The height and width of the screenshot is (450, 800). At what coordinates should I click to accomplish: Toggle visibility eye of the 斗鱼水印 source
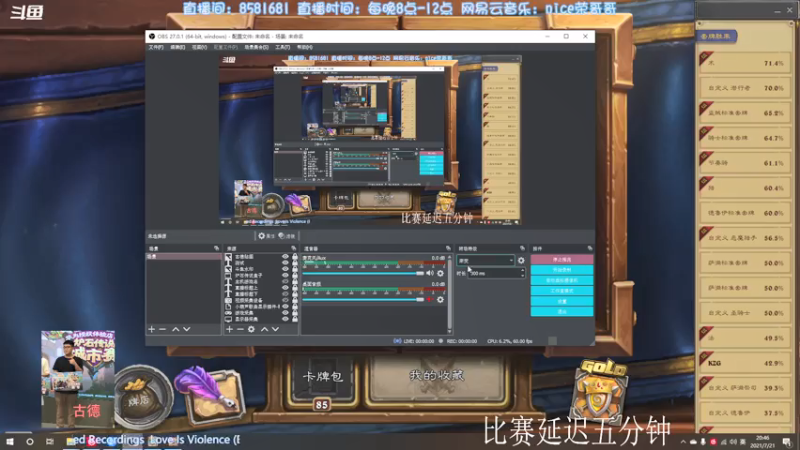(285, 269)
